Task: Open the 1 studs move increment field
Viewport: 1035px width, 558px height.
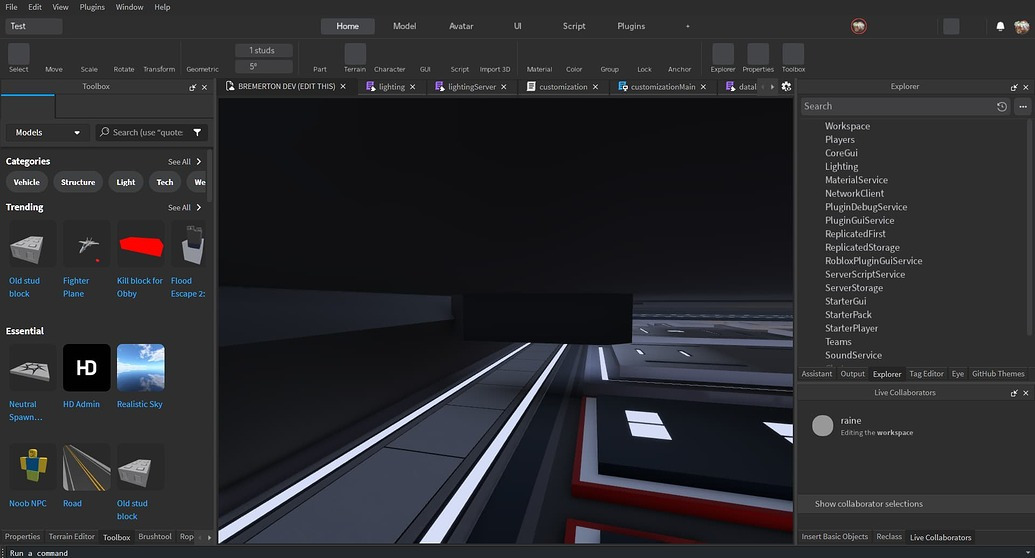Action: [x=263, y=50]
